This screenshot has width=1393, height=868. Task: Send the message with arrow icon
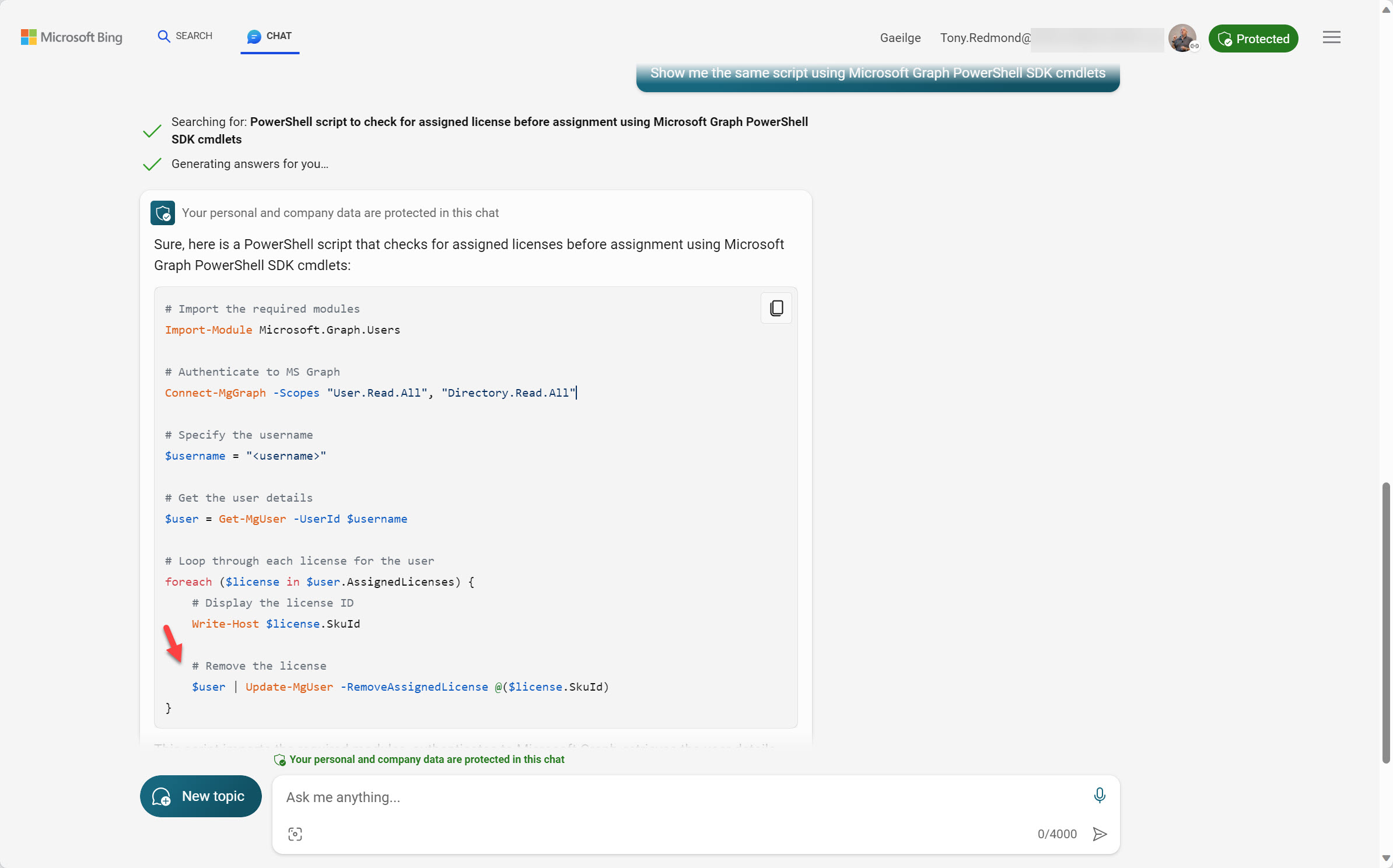(1100, 834)
